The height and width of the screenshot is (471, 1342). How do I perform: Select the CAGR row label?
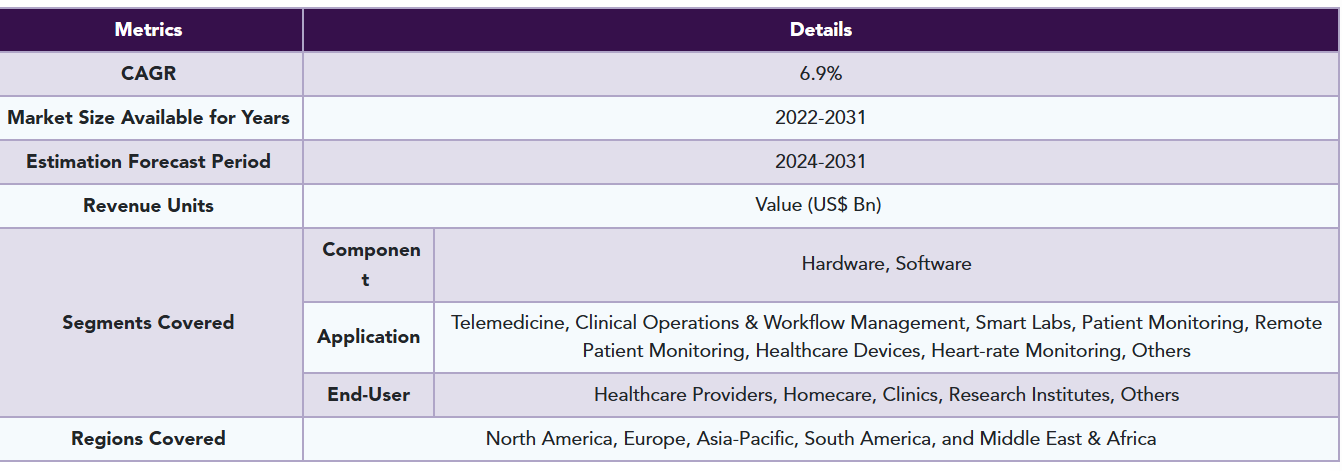(x=149, y=74)
